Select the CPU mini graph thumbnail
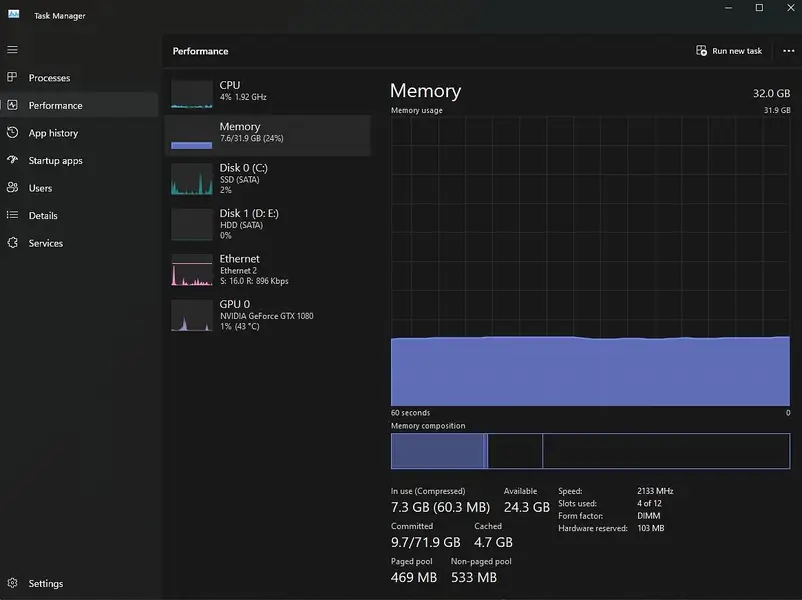The width and height of the screenshot is (802, 600). pyautogui.click(x=192, y=94)
